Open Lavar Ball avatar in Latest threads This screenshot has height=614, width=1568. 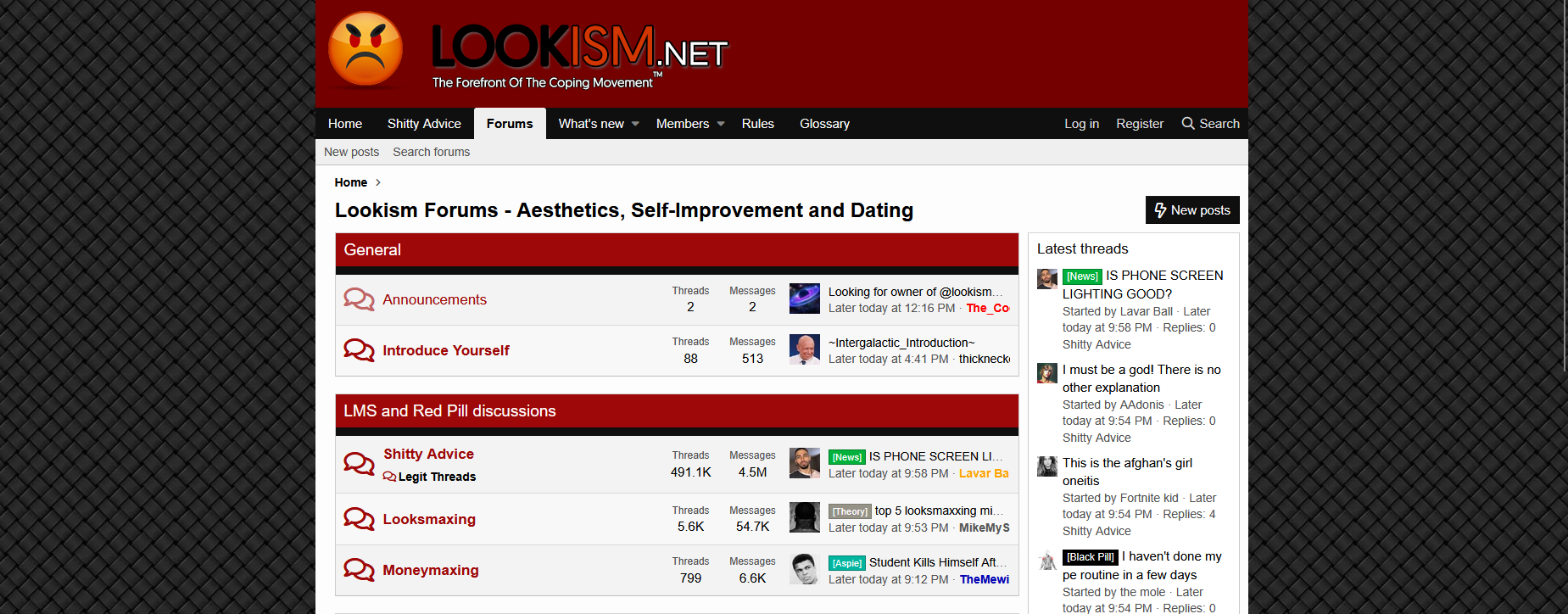click(1047, 279)
